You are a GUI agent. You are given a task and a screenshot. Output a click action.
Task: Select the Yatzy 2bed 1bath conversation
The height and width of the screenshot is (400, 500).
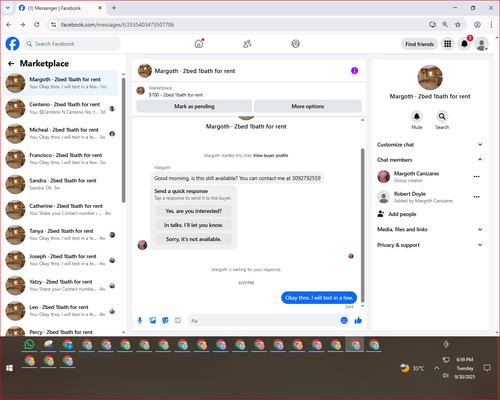point(61,285)
